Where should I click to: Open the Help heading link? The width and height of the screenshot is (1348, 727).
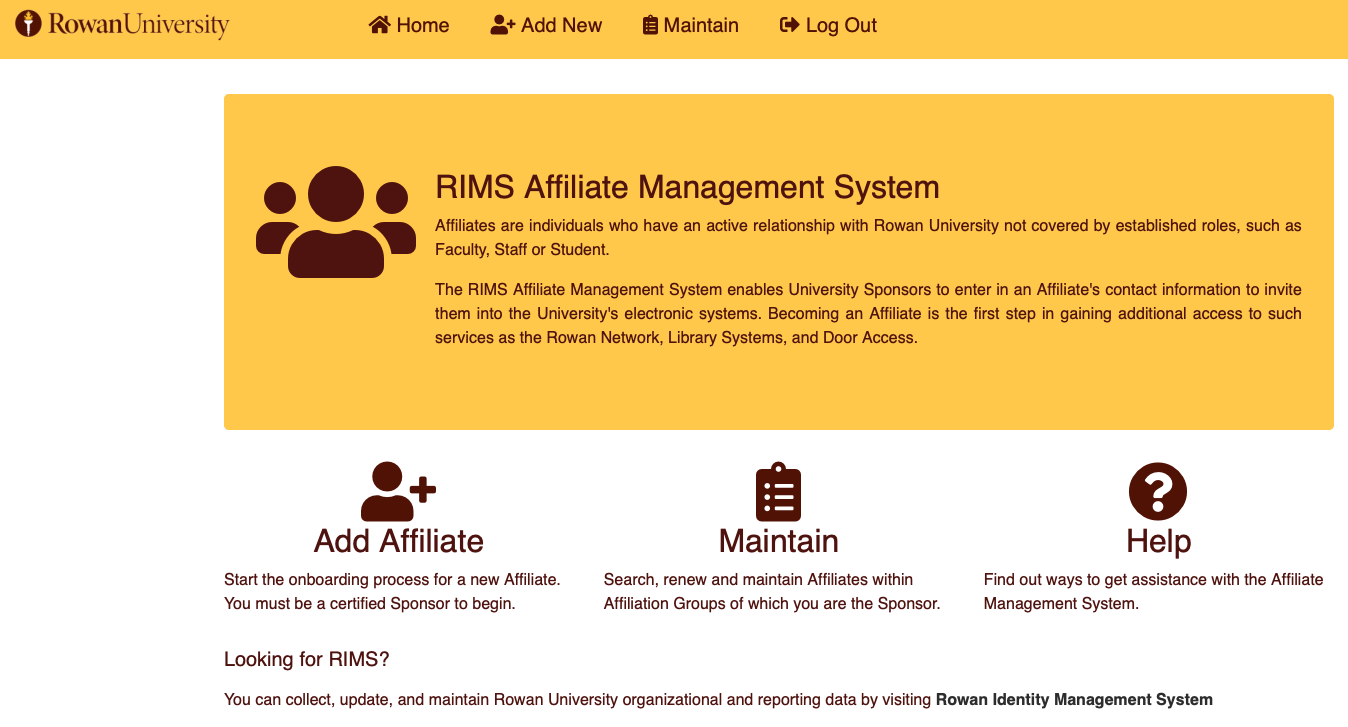[x=1158, y=541]
